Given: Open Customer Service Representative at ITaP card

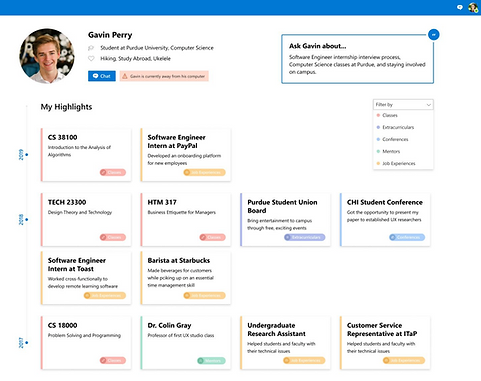Looking at the screenshot, I should tap(385, 343).
